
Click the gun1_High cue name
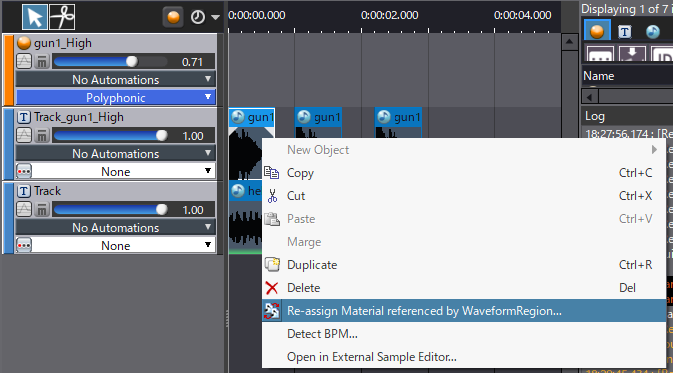coord(63,43)
